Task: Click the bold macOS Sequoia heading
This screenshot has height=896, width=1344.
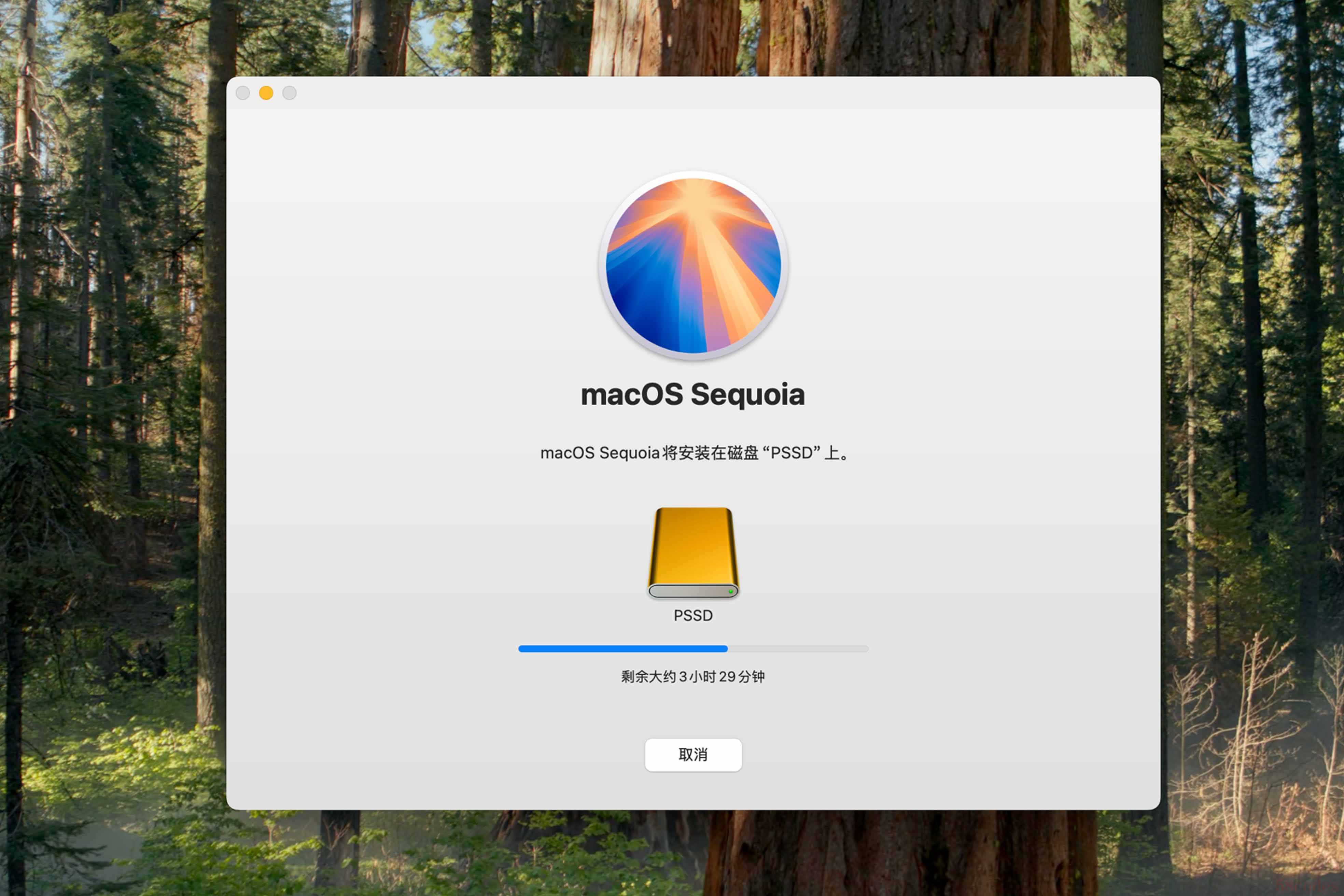Action: point(693,395)
